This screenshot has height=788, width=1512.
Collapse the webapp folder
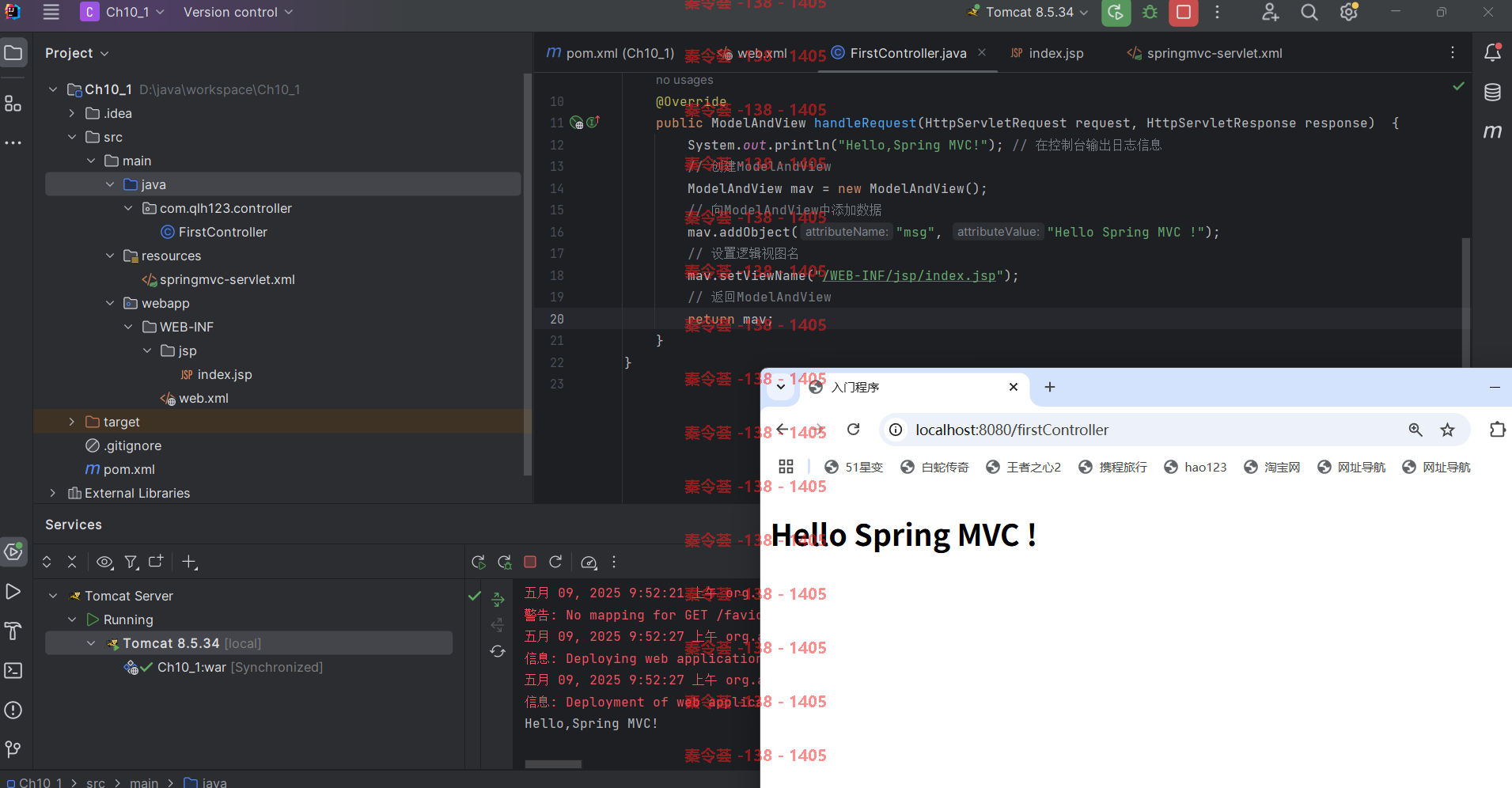point(110,303)
